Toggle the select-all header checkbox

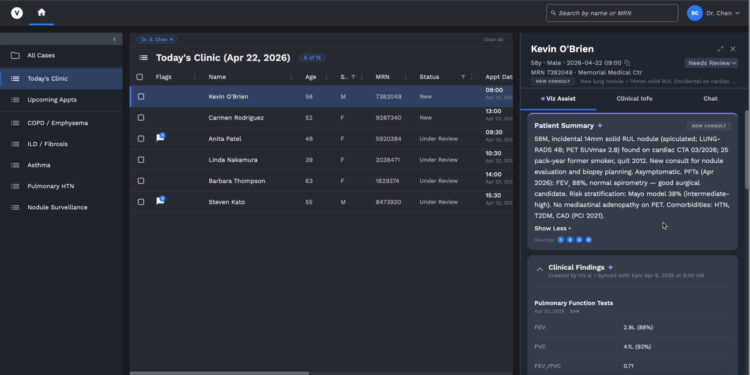(140, 77)
